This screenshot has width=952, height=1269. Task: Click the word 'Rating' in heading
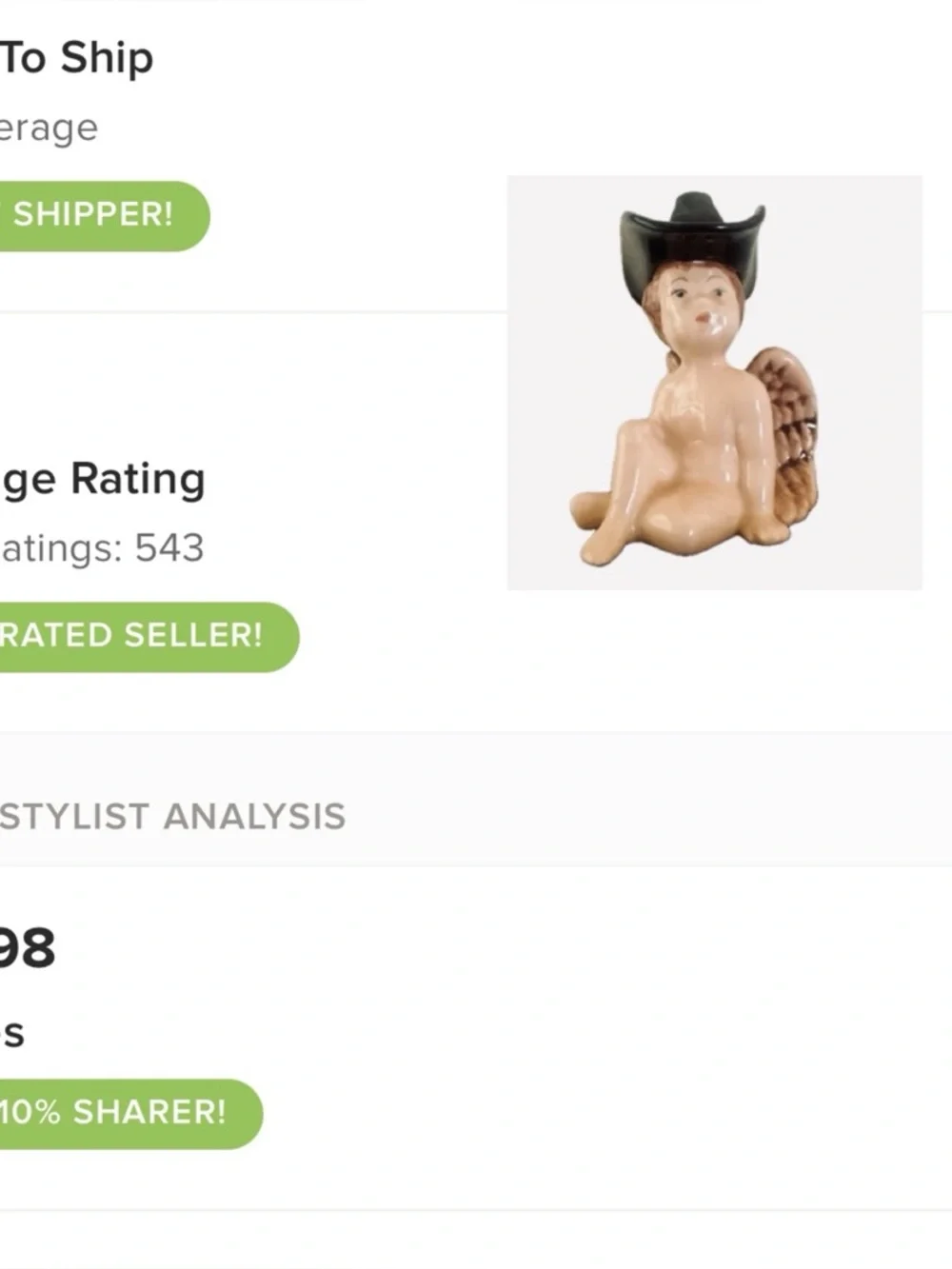point(138,479)
